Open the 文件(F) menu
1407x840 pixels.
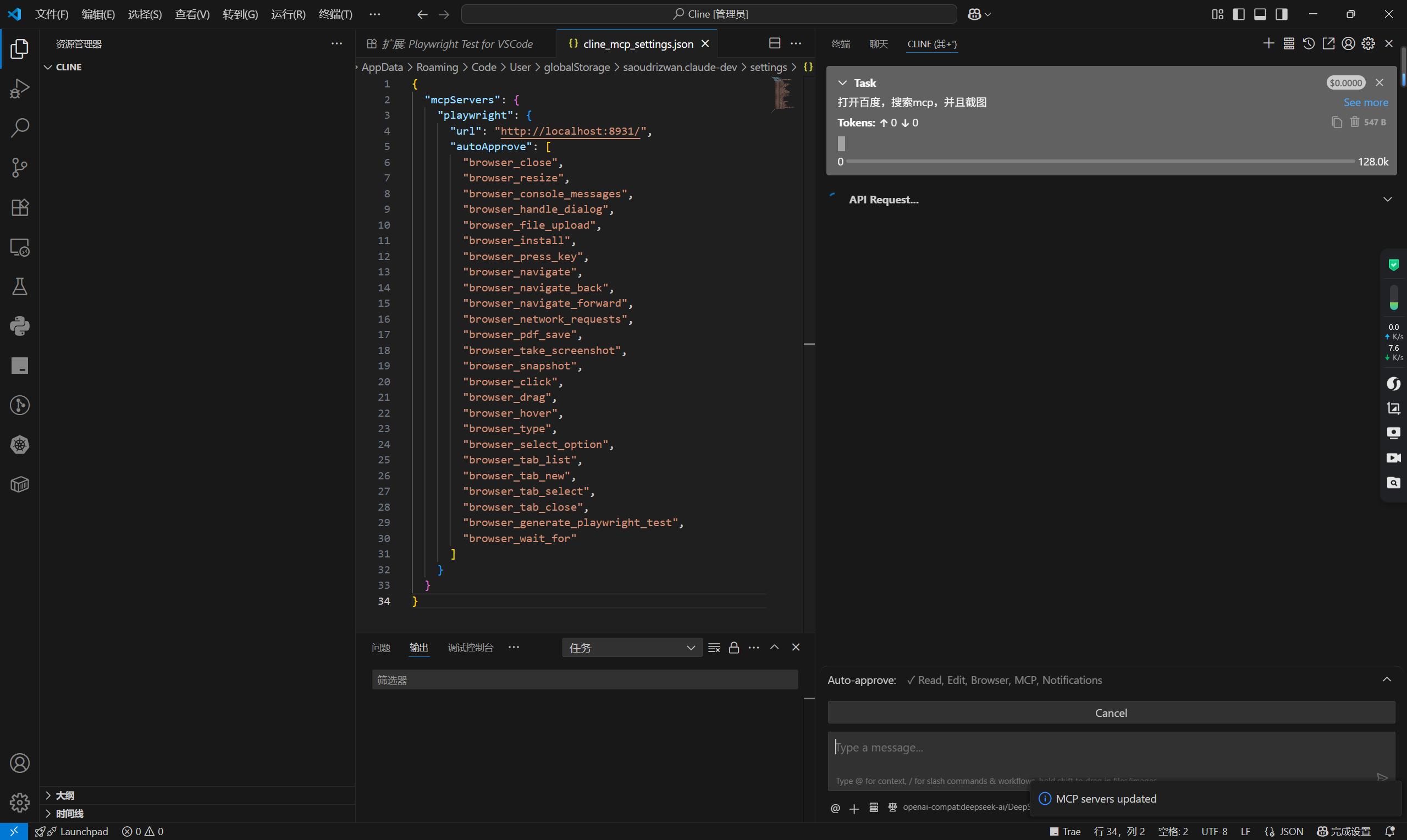(52, 14)
